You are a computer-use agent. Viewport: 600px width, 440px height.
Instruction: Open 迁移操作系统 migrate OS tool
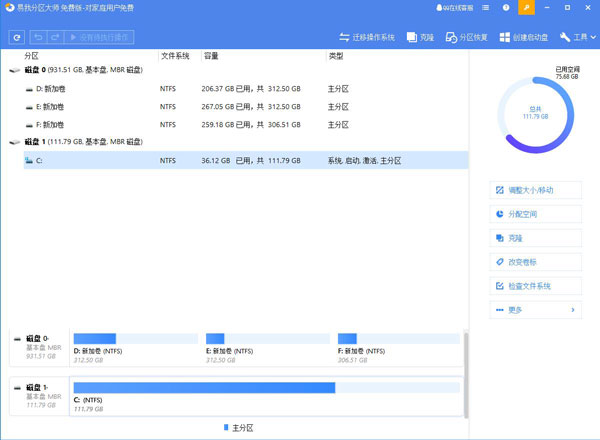click(x=367, y=37)
